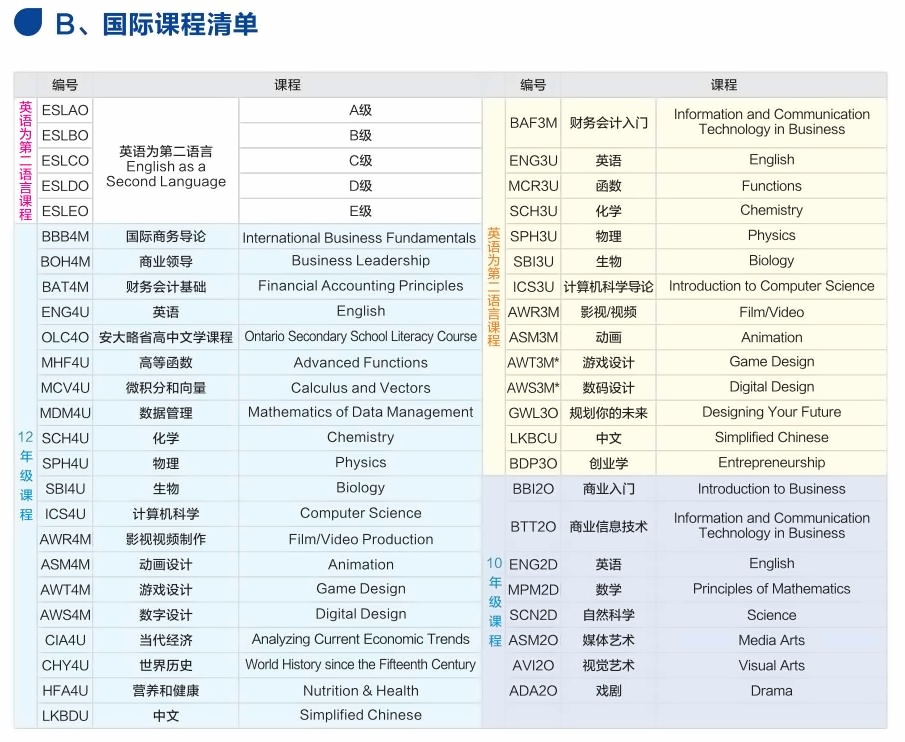905x742 pixels.
Task: Click the Chinese name "商业信息技术"
Action: click(x=608, y=527)
